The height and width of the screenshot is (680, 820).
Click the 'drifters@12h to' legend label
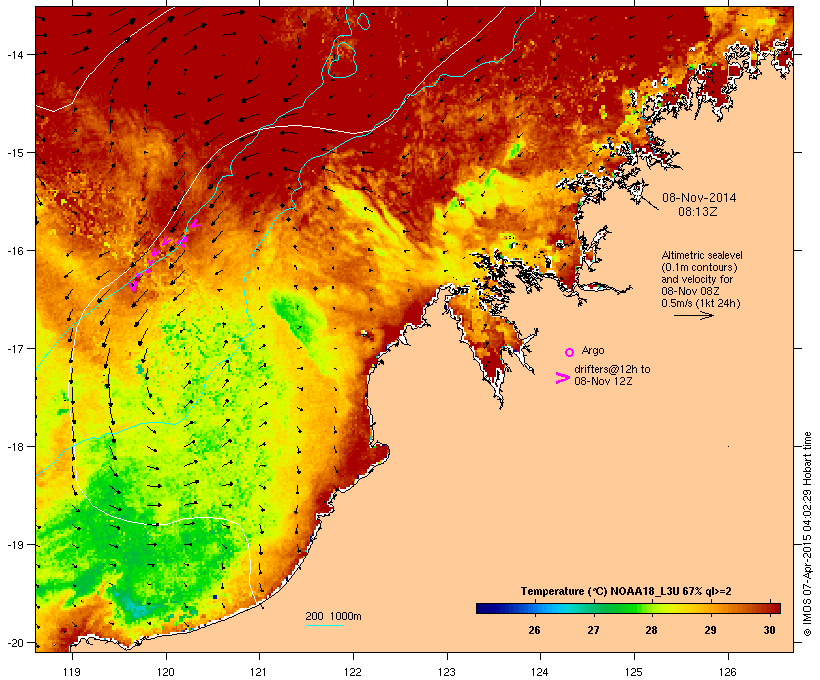612,369
